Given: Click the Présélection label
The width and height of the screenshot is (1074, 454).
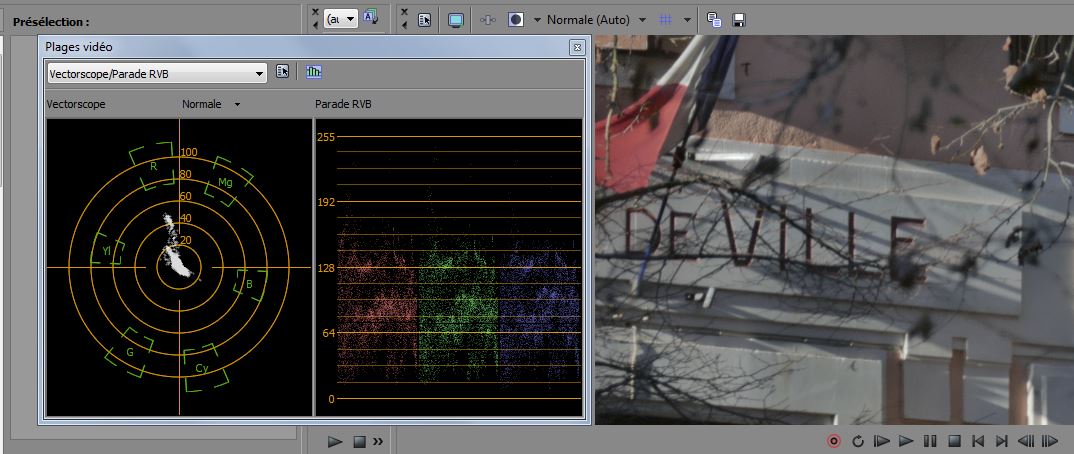Looking at the screenshot, I should coord(51,22).
